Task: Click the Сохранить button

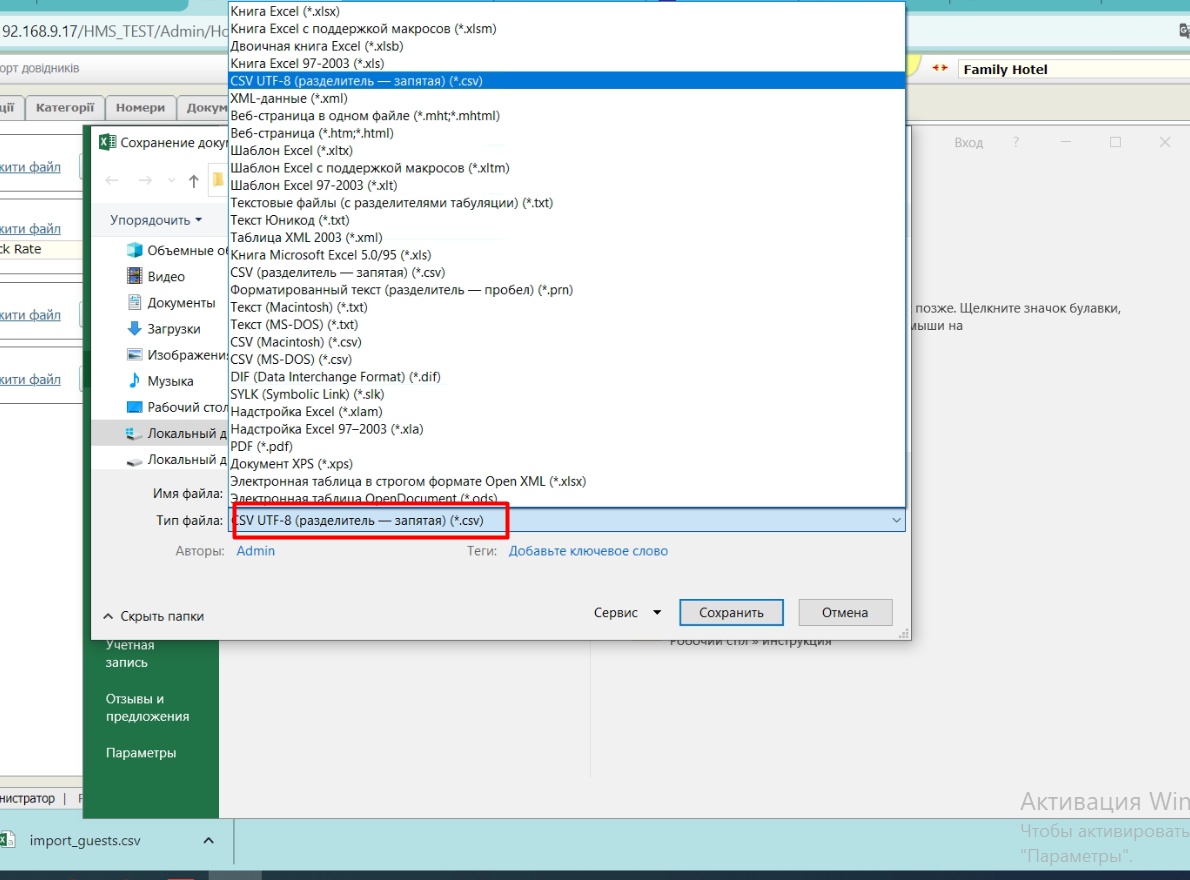Action: tap(731, 612)
